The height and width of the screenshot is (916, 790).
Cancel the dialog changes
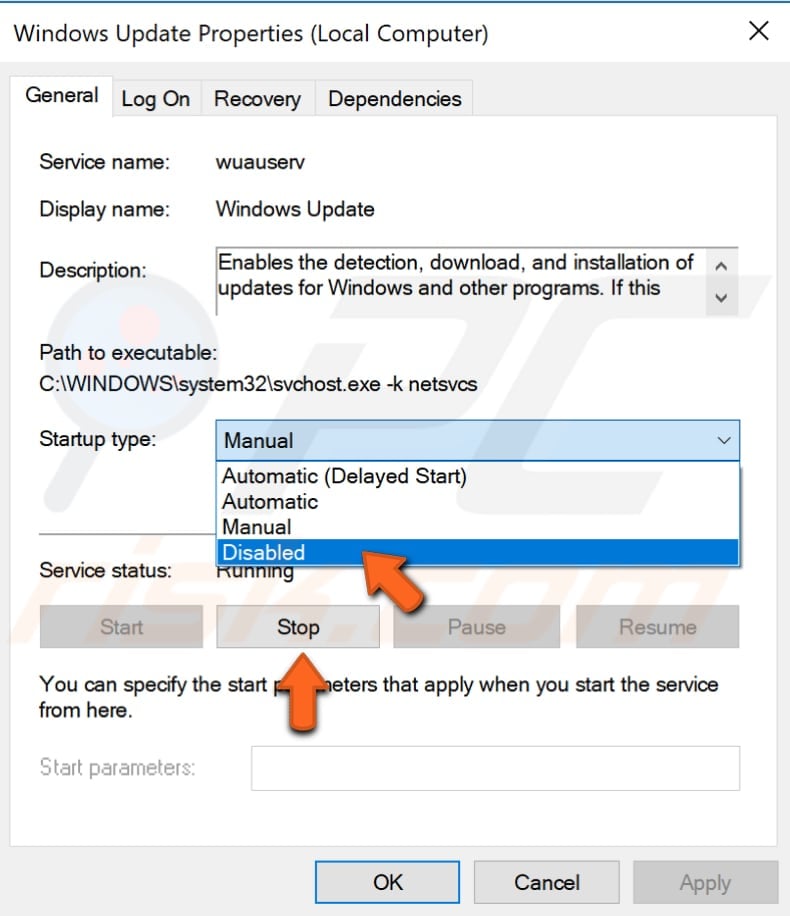click(546, 882)
